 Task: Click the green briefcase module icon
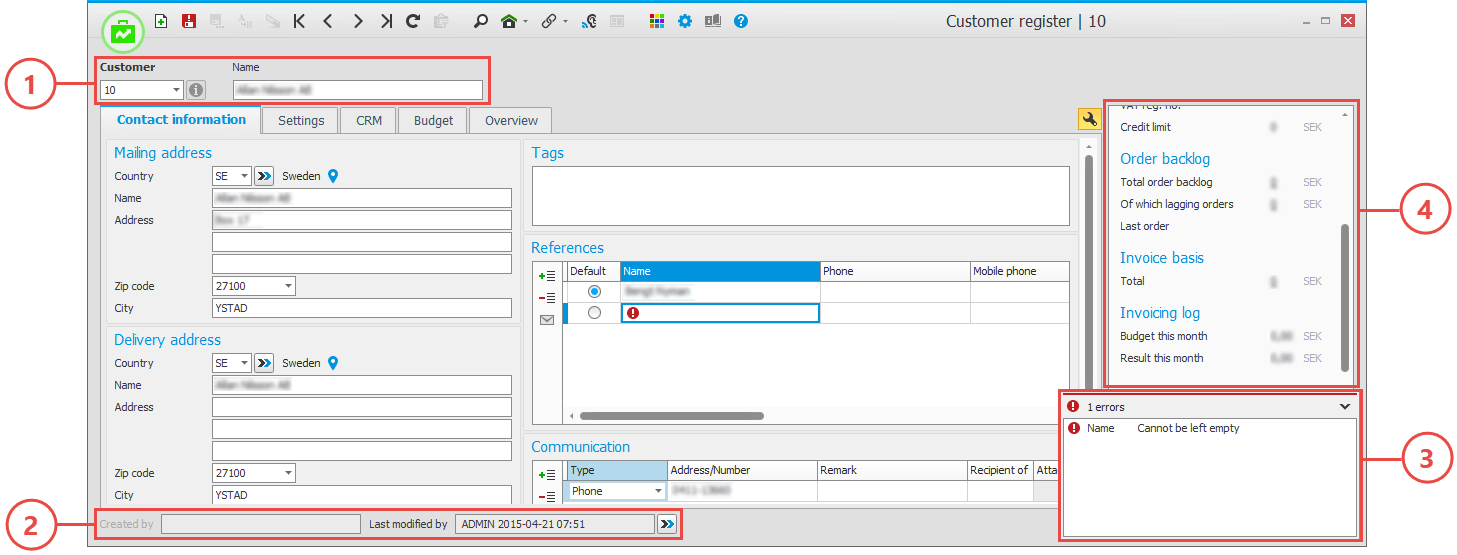(x=124, y=31)
